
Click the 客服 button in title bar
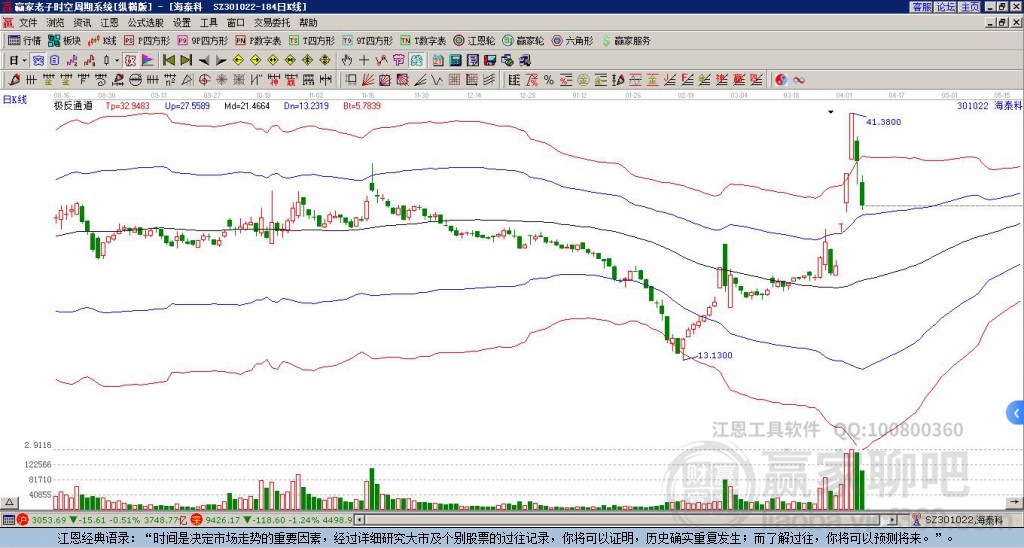pos(921,7)
